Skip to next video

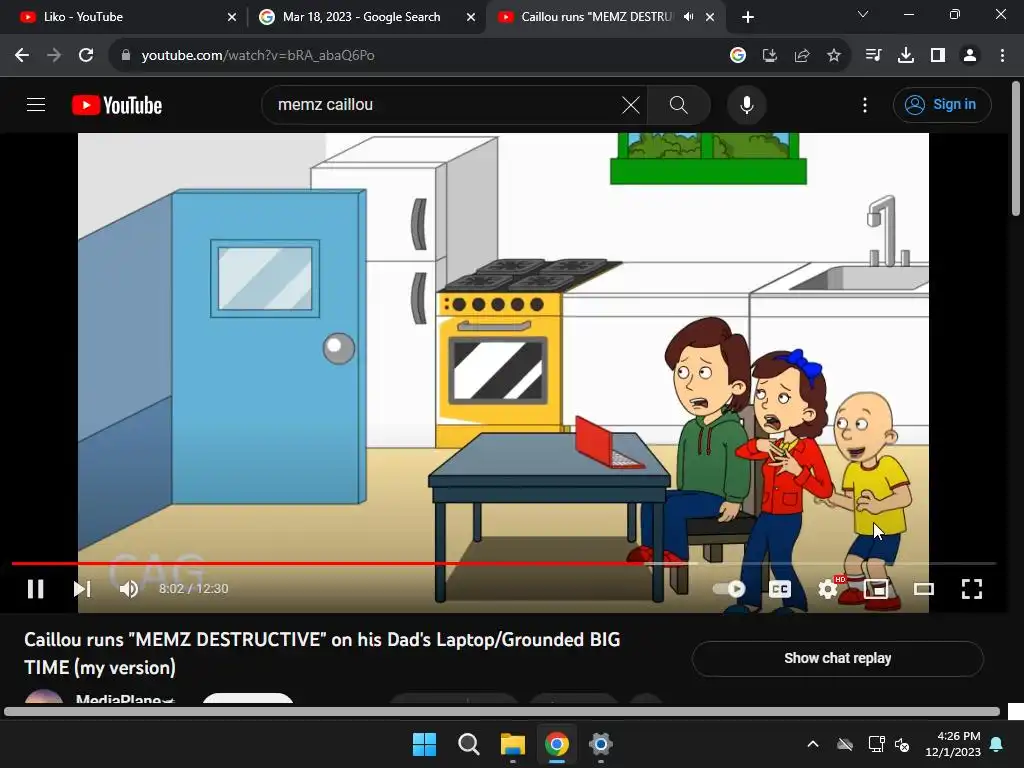[82, 589]
